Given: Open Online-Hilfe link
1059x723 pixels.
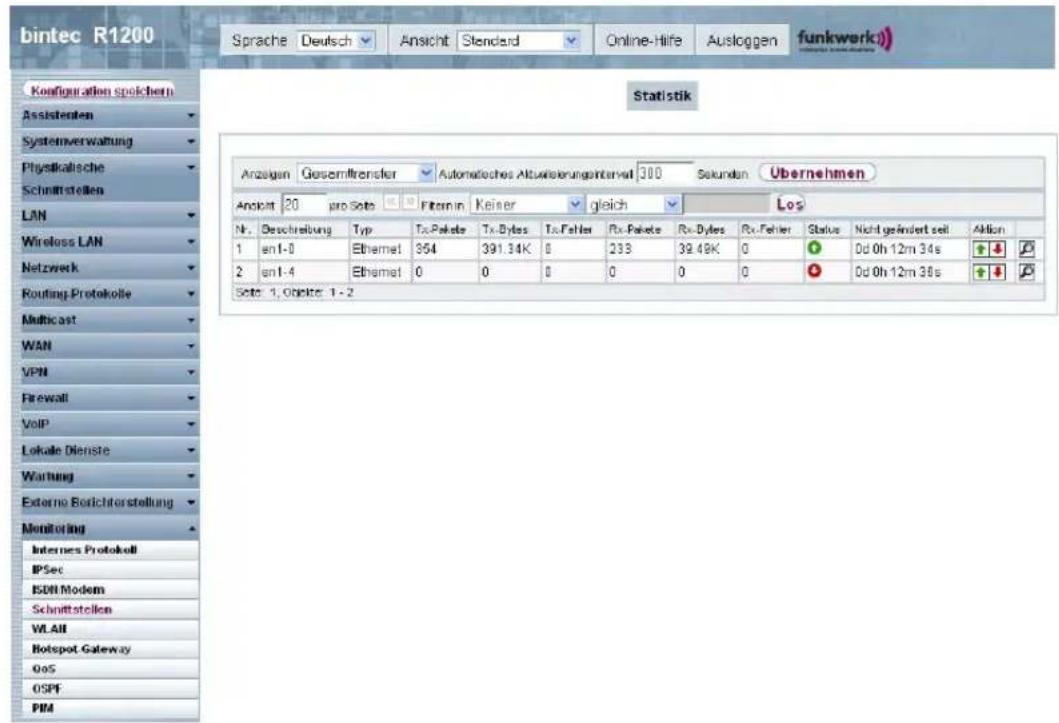Looking at the screenshot, I should point(644,41).
